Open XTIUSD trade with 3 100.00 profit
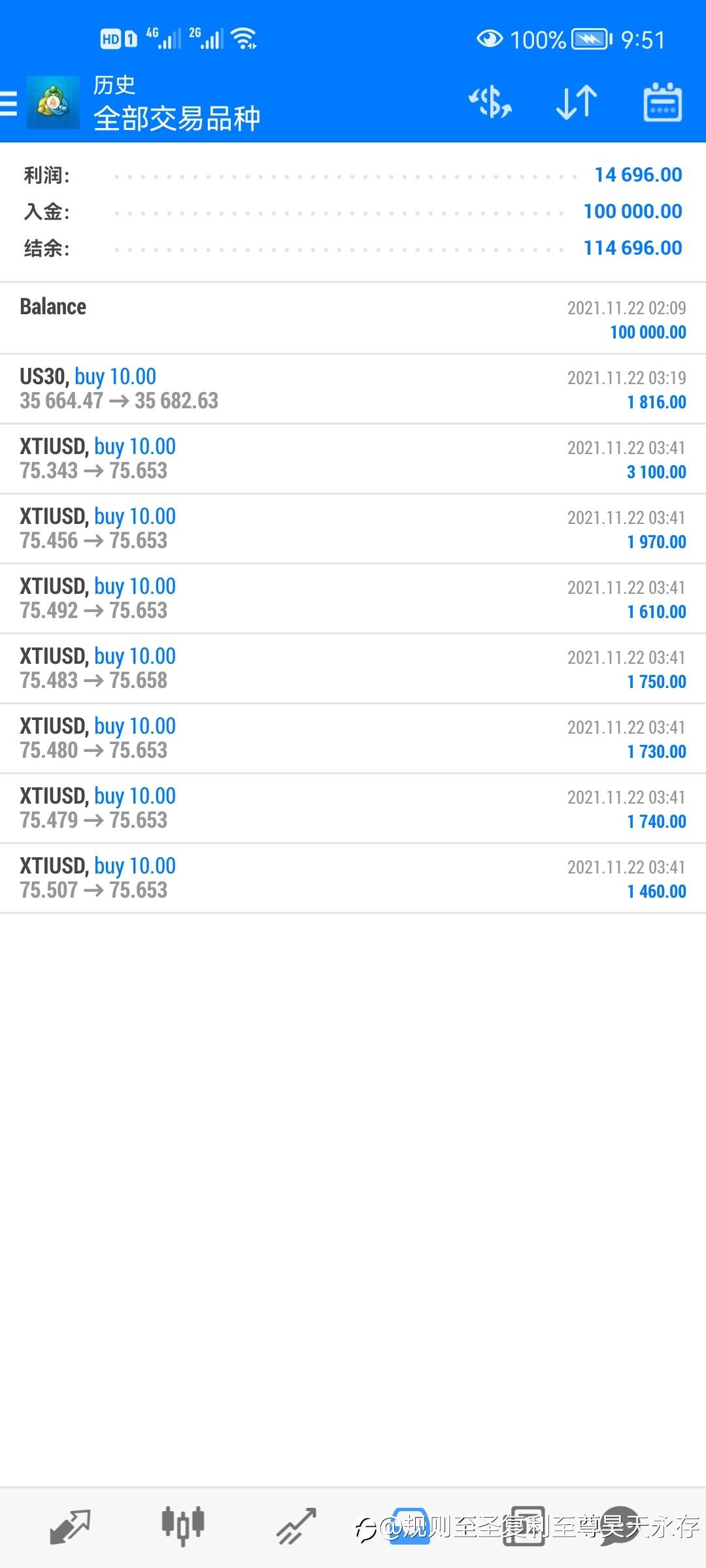706x1568 pixels. 353,459
